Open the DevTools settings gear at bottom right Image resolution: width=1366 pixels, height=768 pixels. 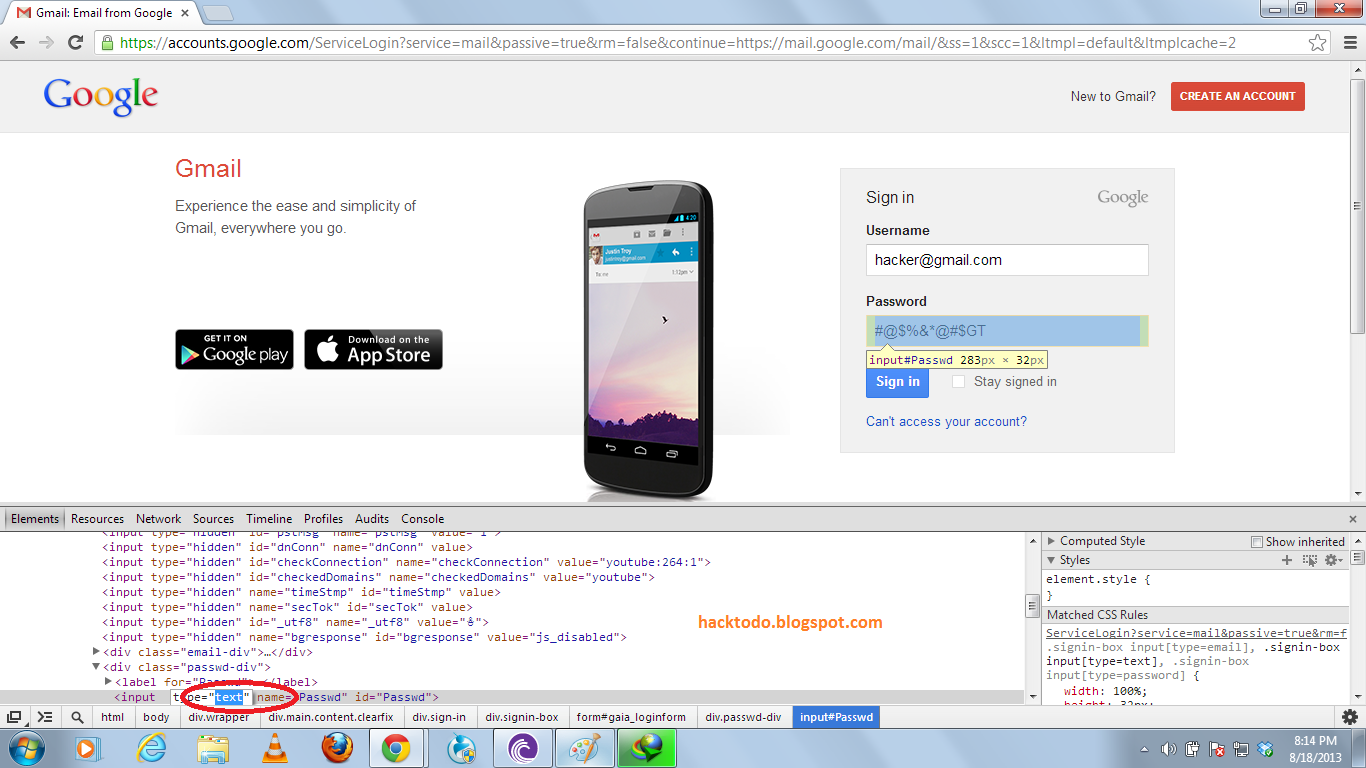click(1350, 717)
